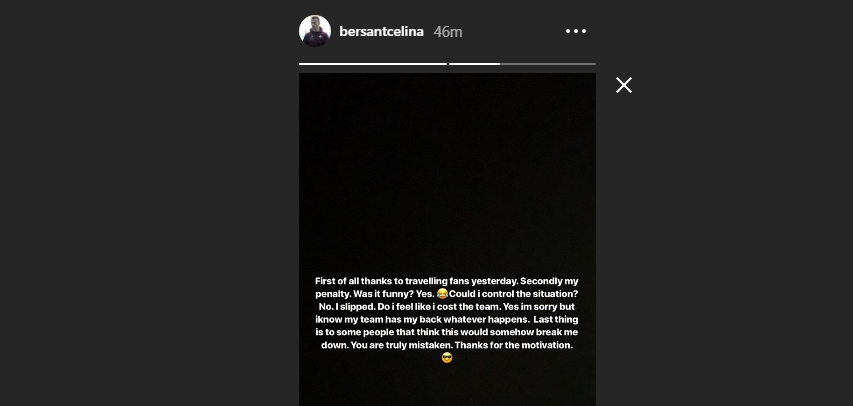Jump to the first story progress segment

pyautogui.click(x=372, y=64)
